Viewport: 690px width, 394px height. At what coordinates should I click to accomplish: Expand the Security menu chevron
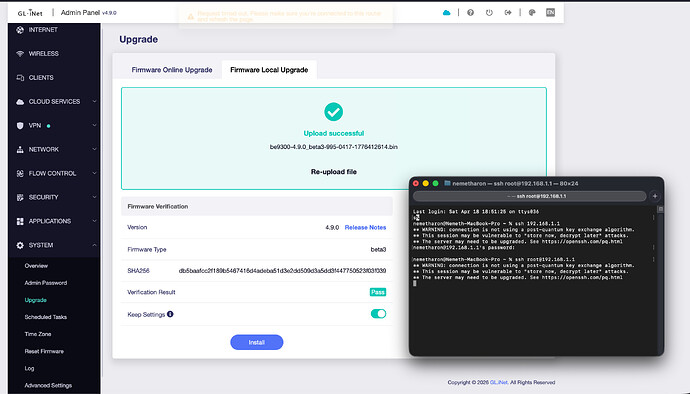click(x=94, y=197)
